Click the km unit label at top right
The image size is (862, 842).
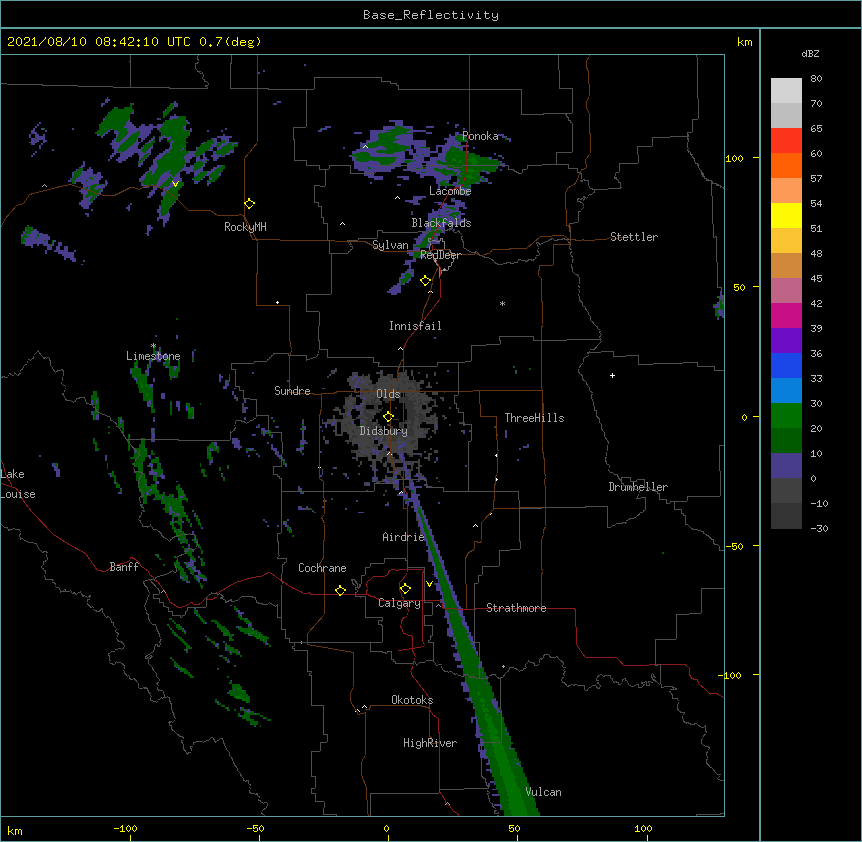[x=745, y=42]
